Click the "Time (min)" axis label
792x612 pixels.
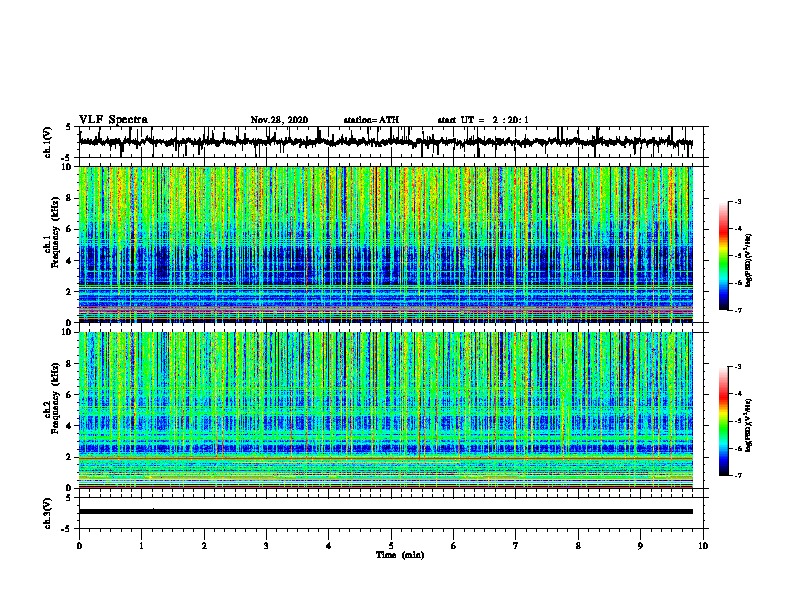click(x=400, y=555)
